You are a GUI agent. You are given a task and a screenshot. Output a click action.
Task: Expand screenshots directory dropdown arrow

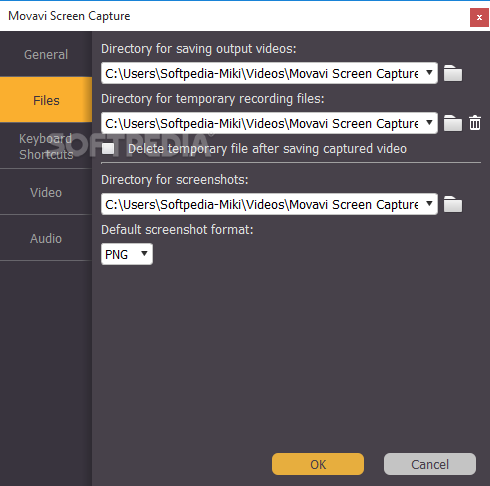tap(429, 204)
